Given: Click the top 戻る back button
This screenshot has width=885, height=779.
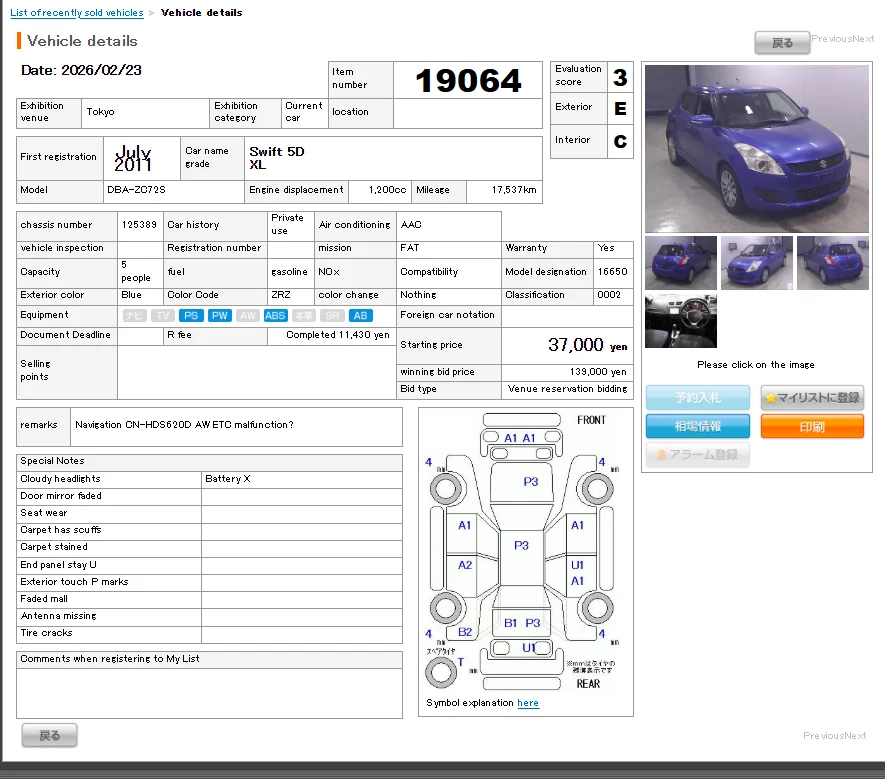Looking at the screenshot, I should point(782,43).
